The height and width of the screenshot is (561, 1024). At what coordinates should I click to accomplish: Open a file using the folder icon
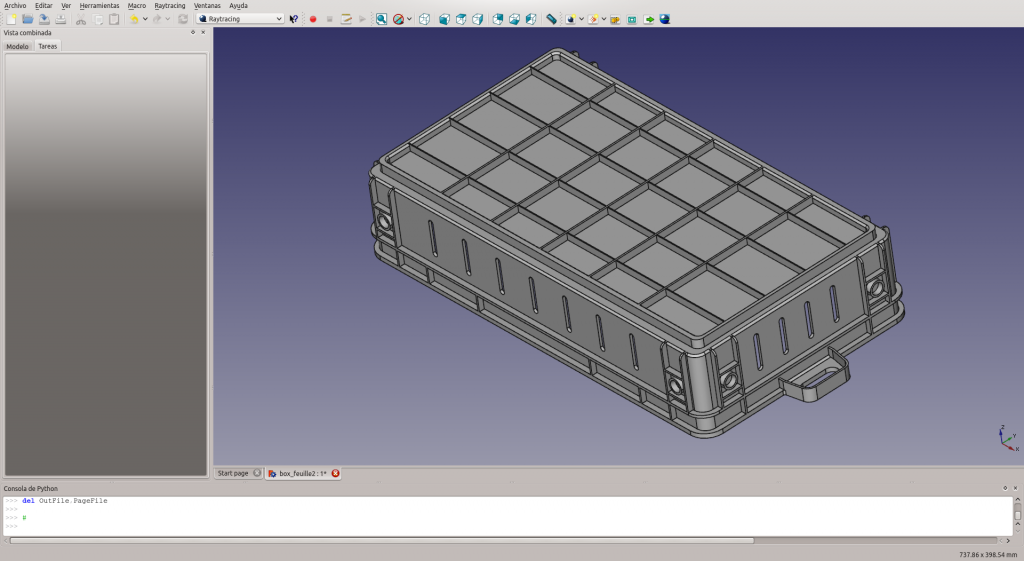[x=27, y=19]
